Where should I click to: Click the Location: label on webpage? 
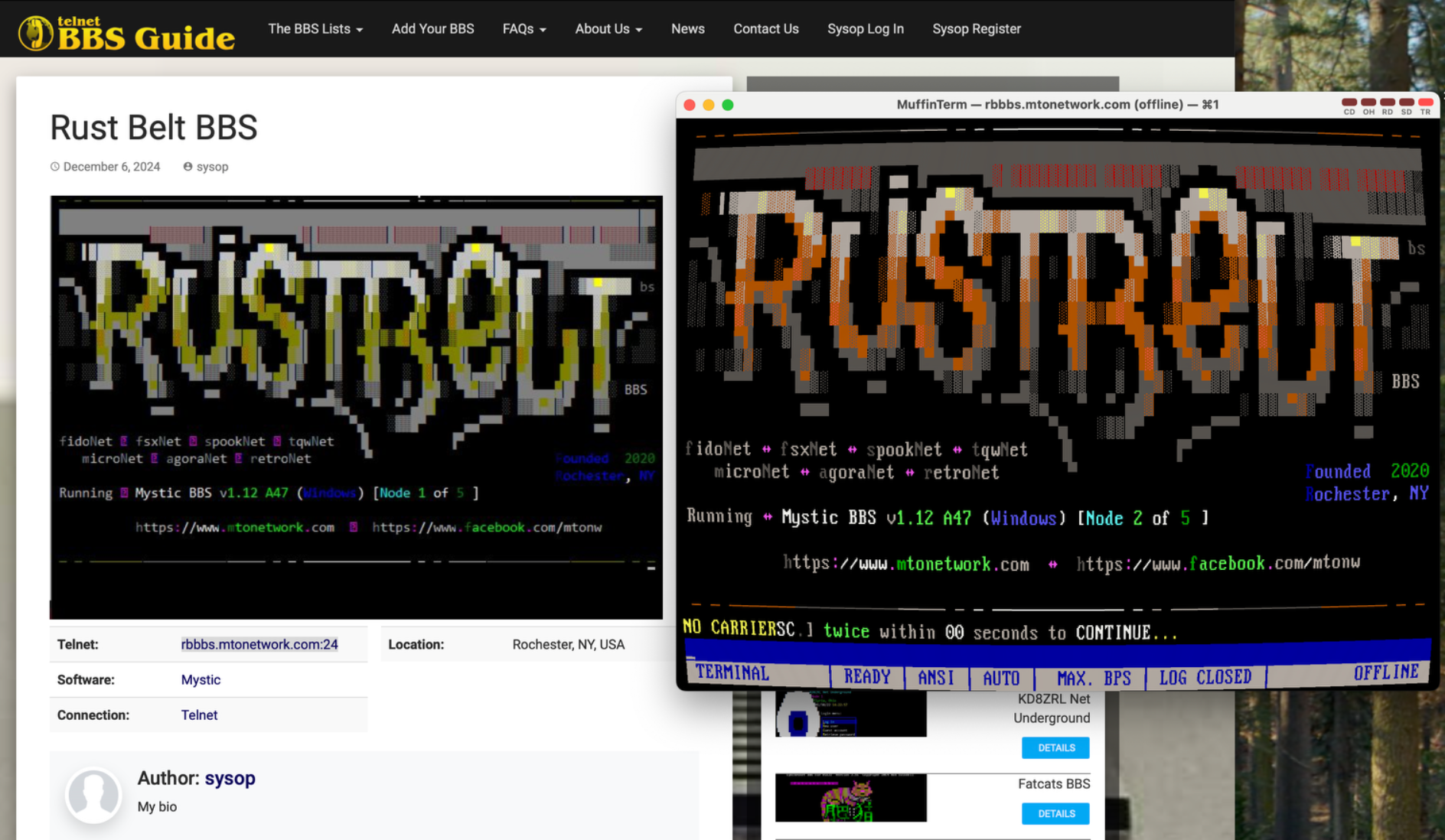pos(416,644)
